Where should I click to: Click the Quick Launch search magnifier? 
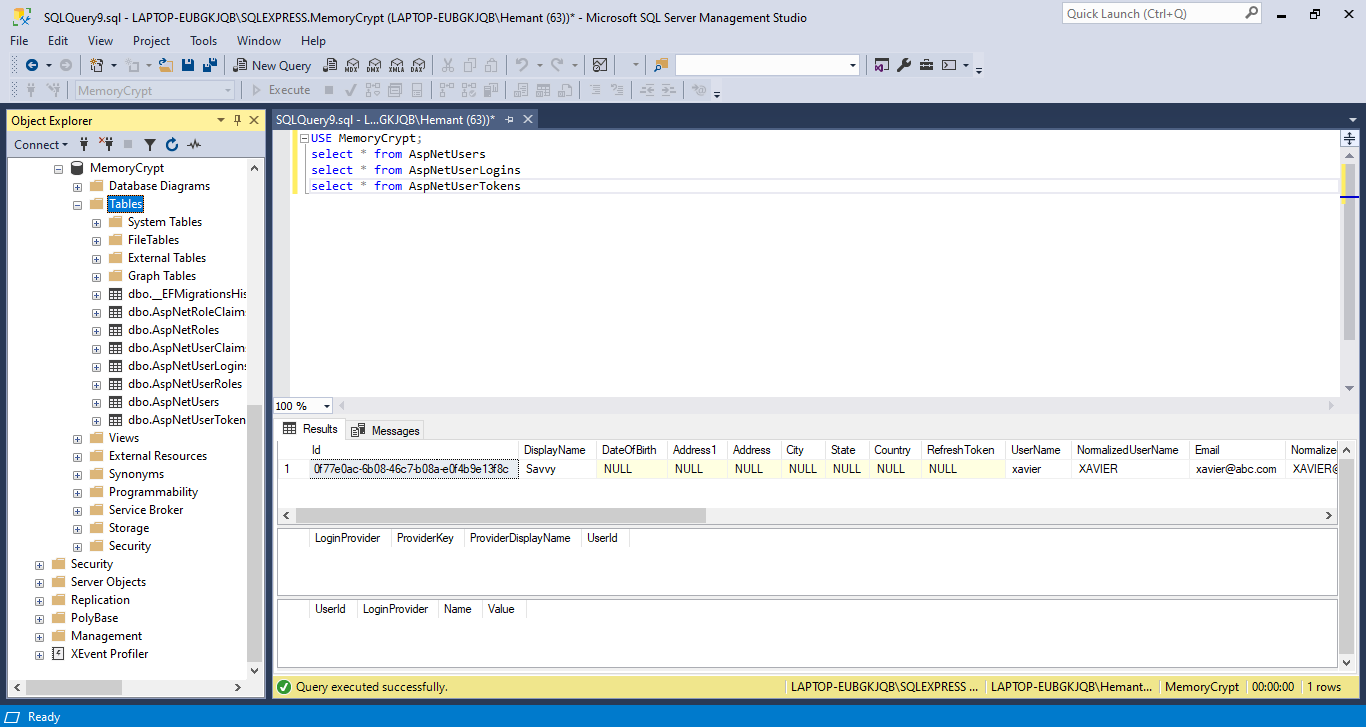(1251, 13)
